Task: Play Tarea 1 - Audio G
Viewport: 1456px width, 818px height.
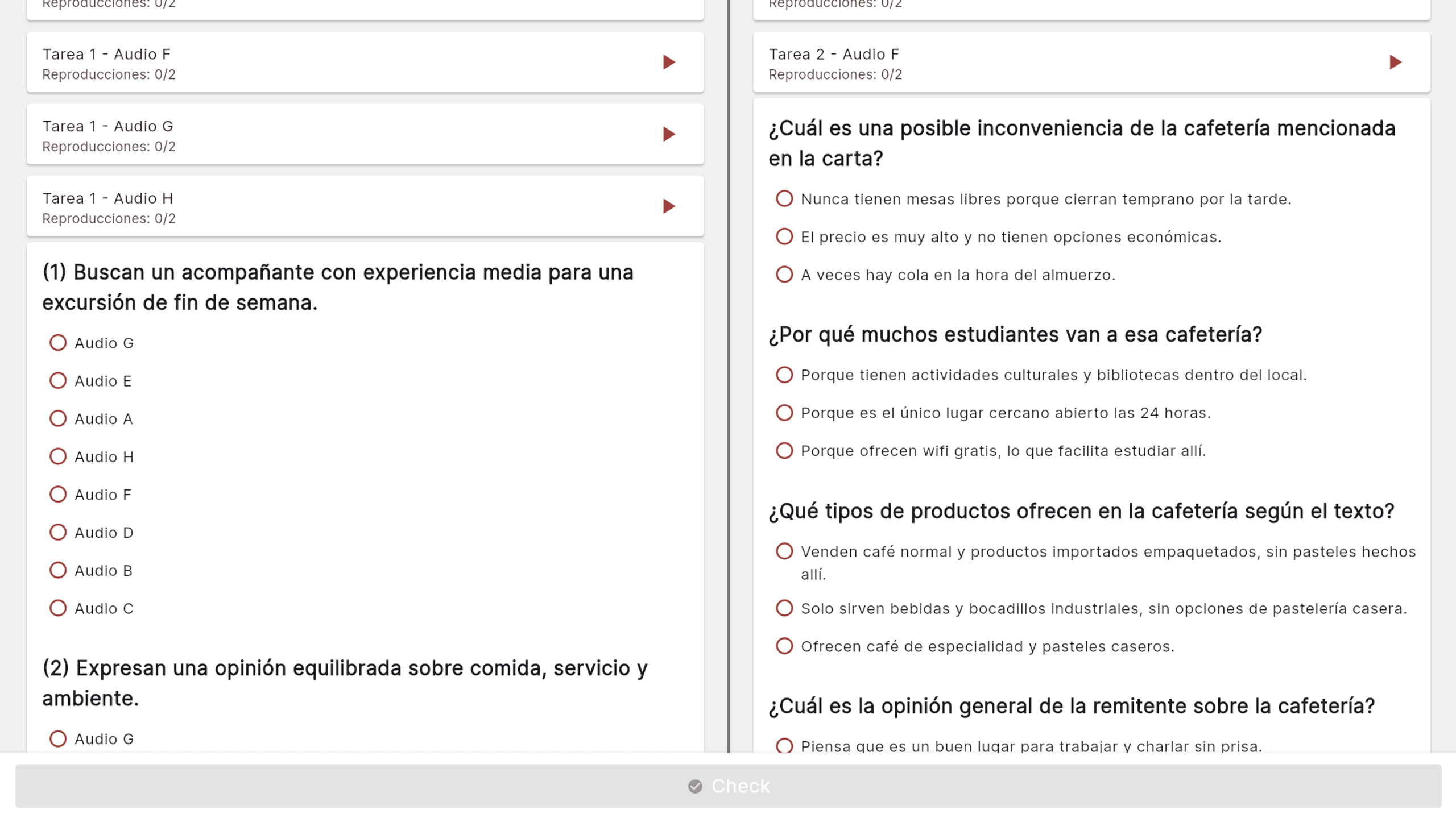Action: [x=669, y=134]
